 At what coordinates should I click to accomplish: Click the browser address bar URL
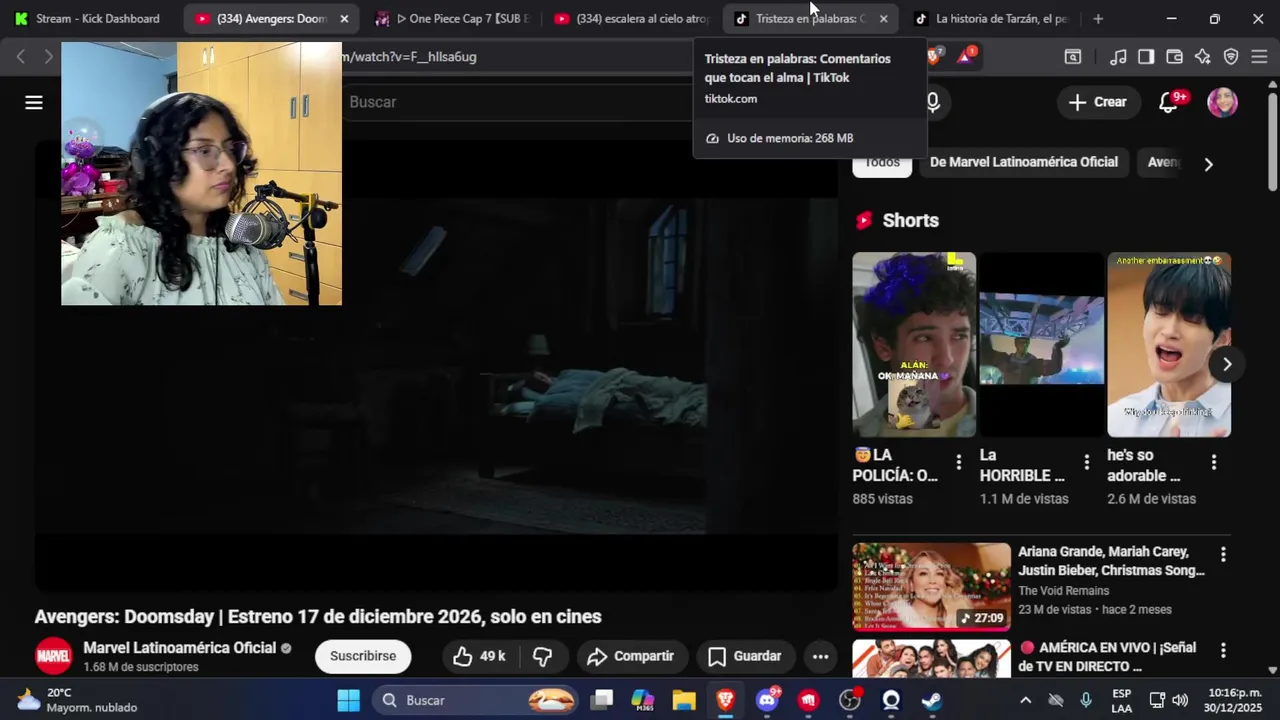click(x=410, y=57)
